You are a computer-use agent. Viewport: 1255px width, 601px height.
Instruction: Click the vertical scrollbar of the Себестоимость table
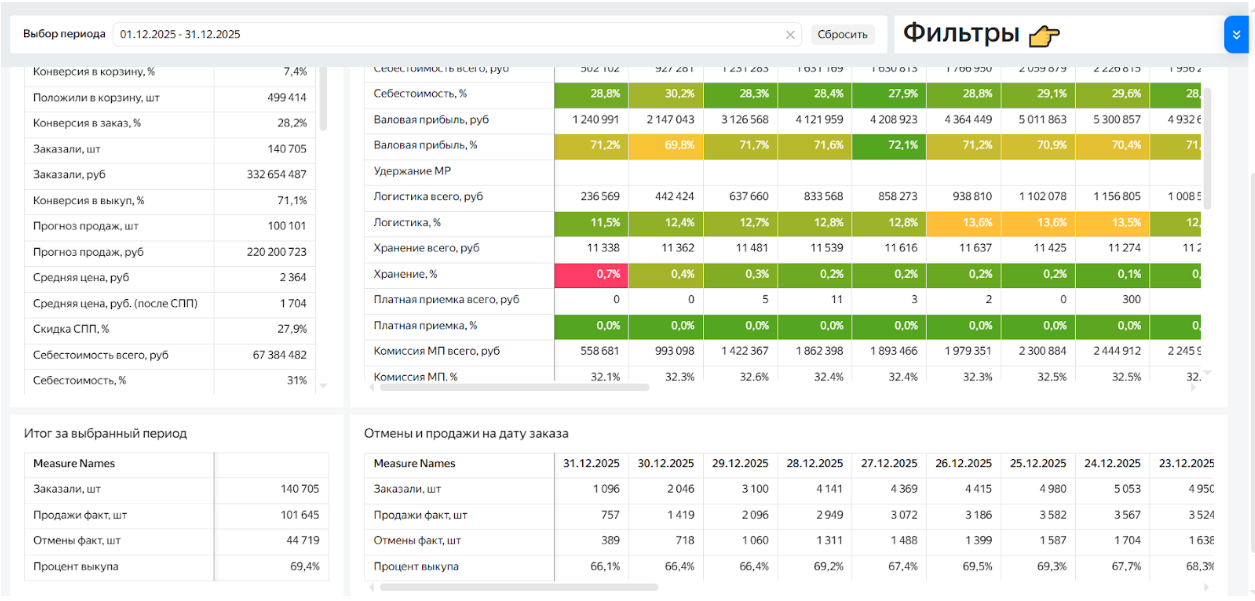tap(1206, 148)
